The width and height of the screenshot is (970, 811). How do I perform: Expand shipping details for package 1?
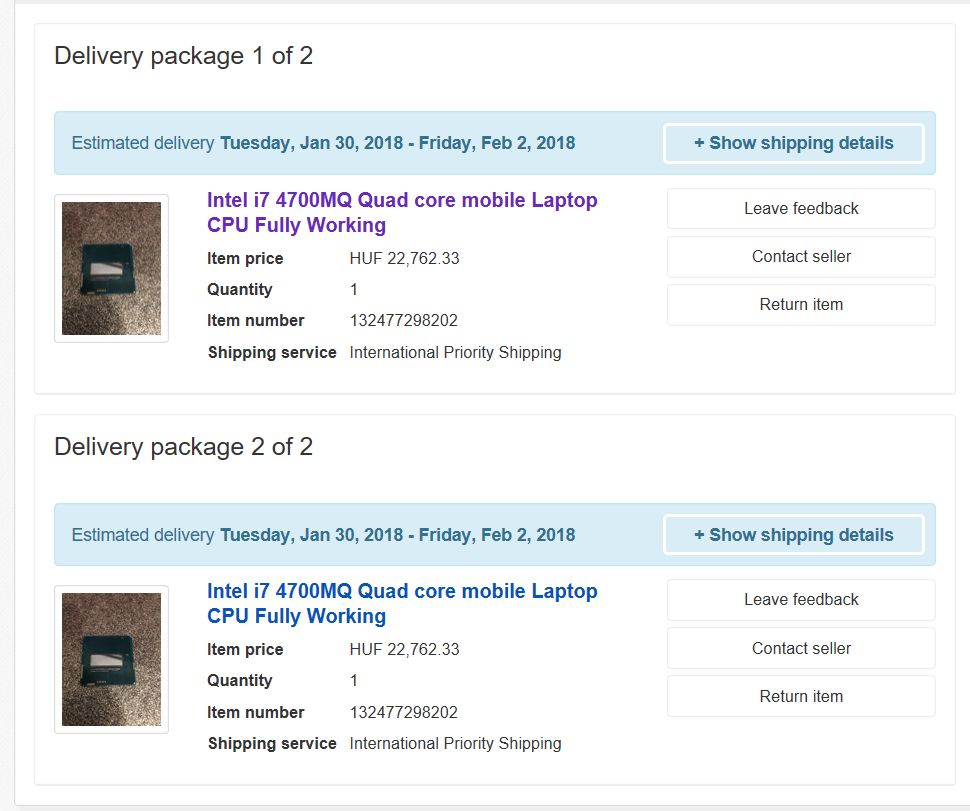[x=793, y=143]
